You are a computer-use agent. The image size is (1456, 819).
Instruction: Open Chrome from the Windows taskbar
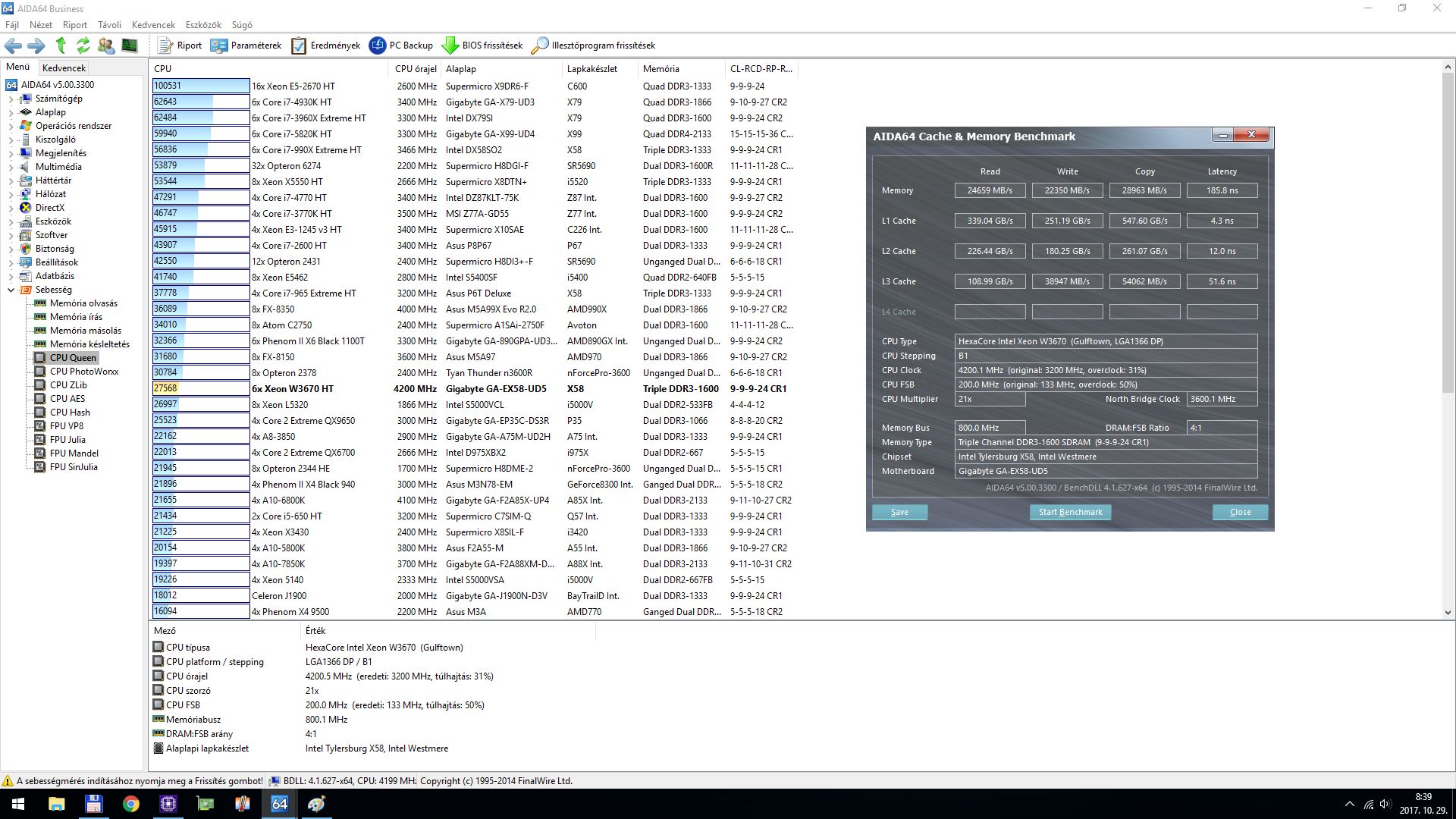pos(130,804)
